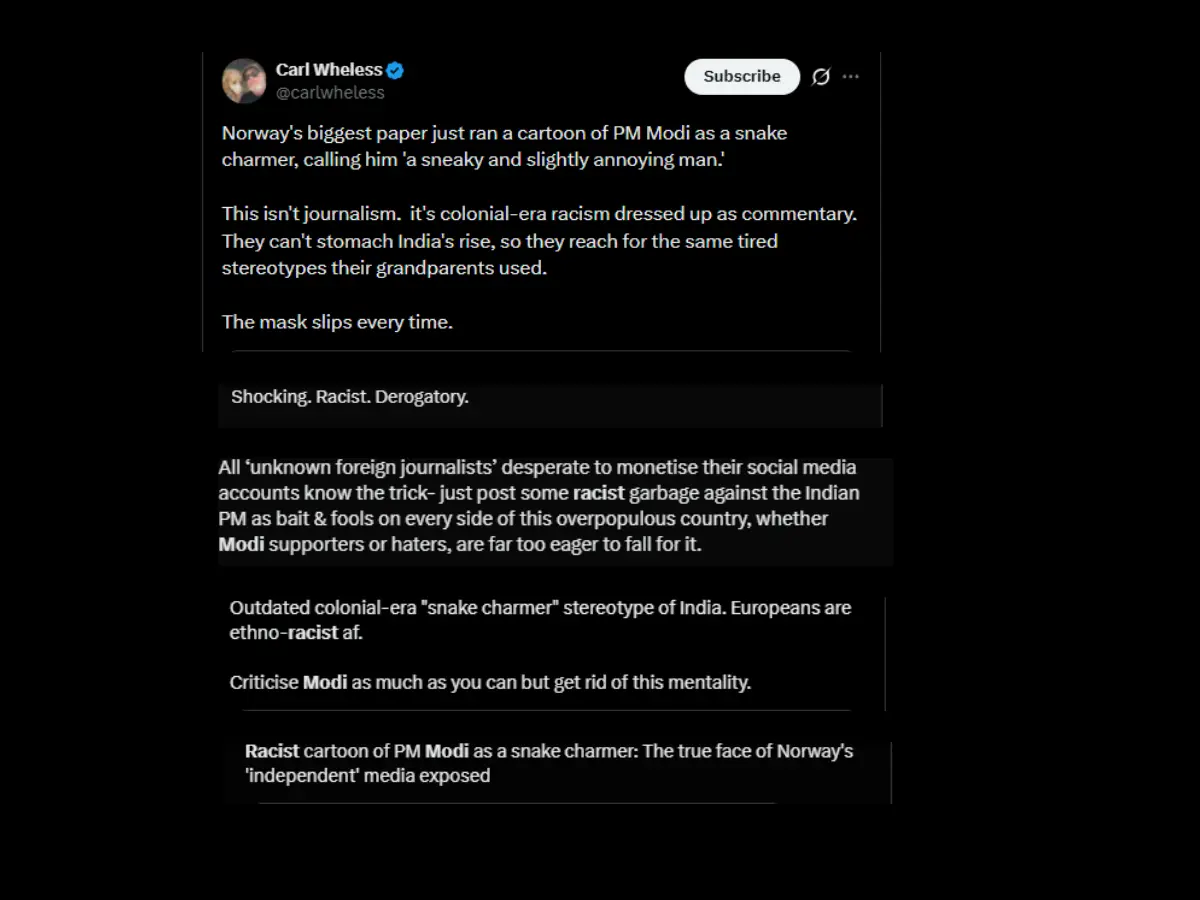
Task: Click bold "Modi" before "supporters or haters"
Action: 241,545
